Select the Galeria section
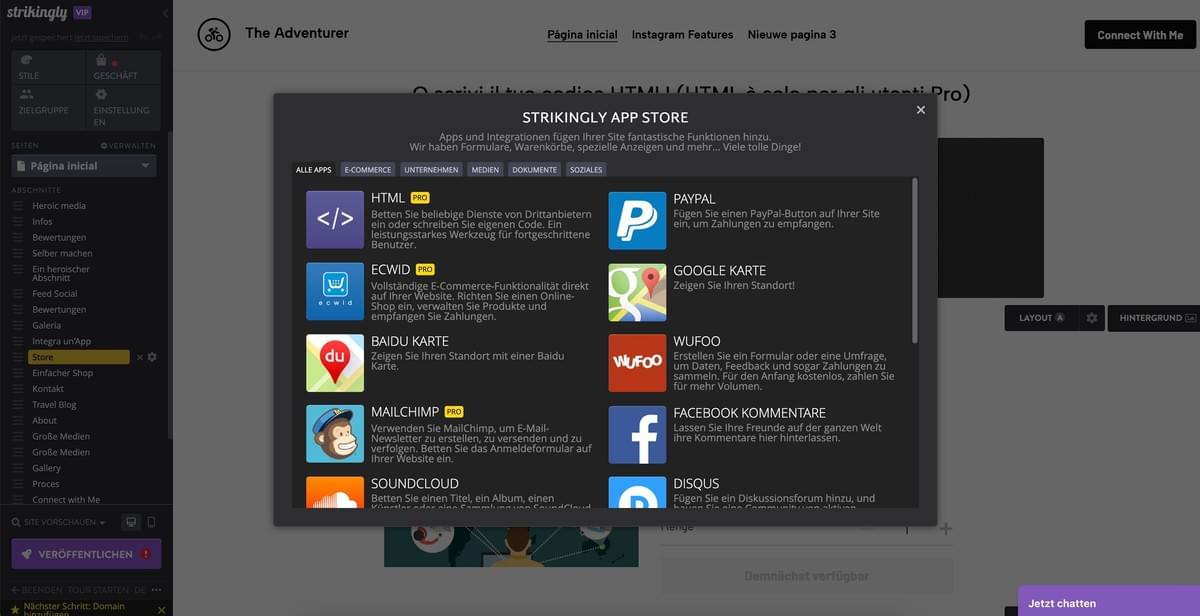Image resolution: width=1200 pixels, height=616 pixels. [46, 325]
